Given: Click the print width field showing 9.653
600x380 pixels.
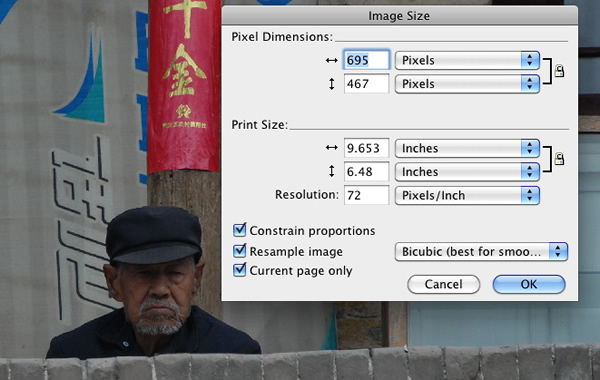Looking at the screenshot, I should coord(367,148).
